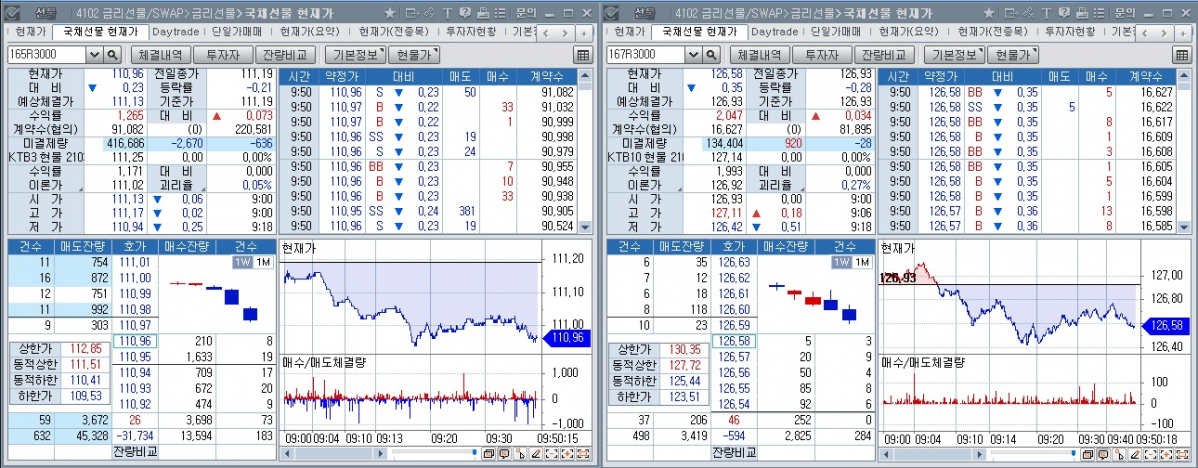Image resolution: width=1198 pixels, height=468 pixels.
Task: Click the T font icon in left window title bar
Action: (x=448, y=13)
